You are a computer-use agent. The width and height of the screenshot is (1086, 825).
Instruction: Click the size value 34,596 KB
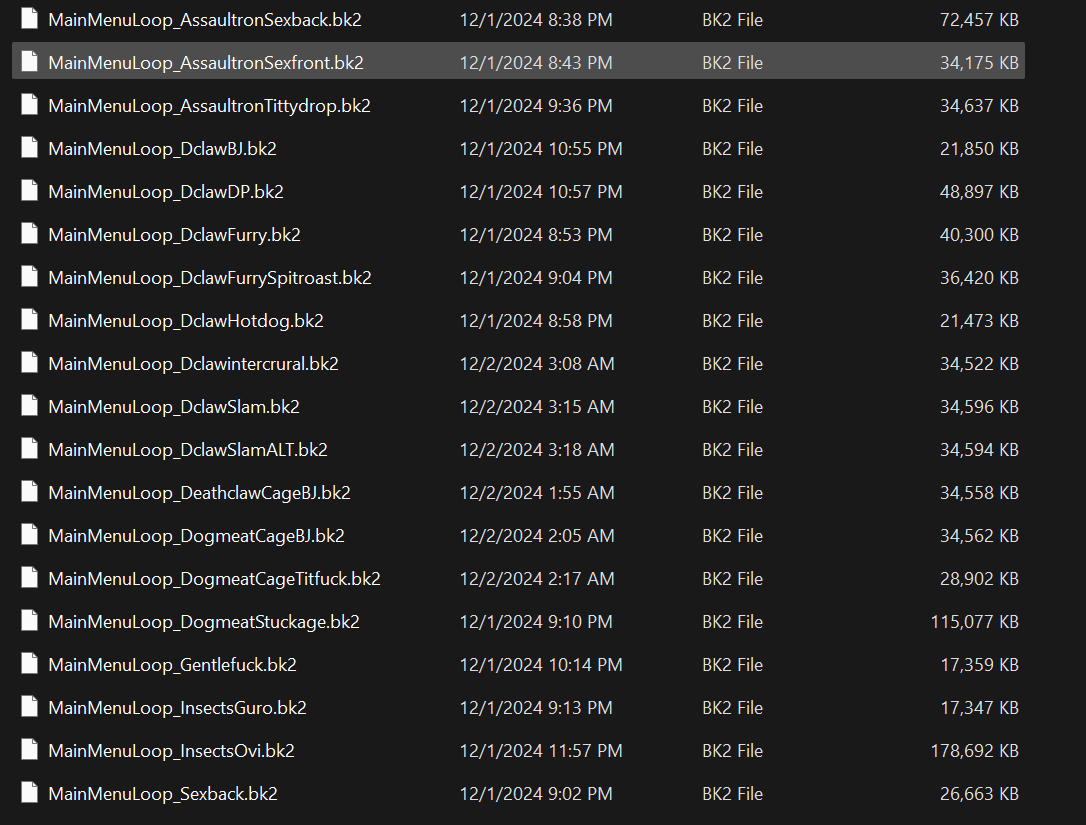[979, 407]
